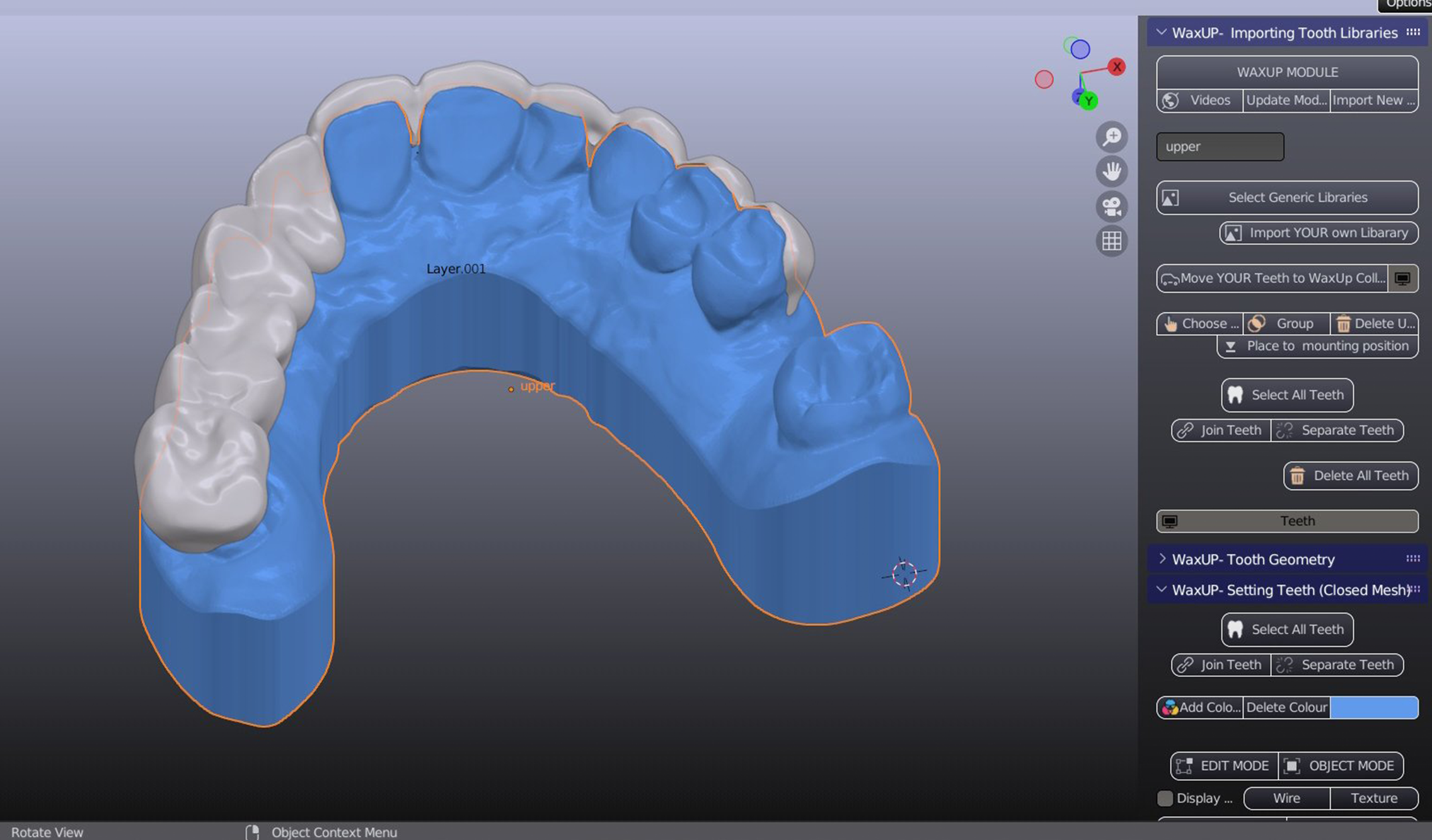Screen dimensions: 1432x840
Task: Enable the Display checkbox
Action: (1165, 798)
